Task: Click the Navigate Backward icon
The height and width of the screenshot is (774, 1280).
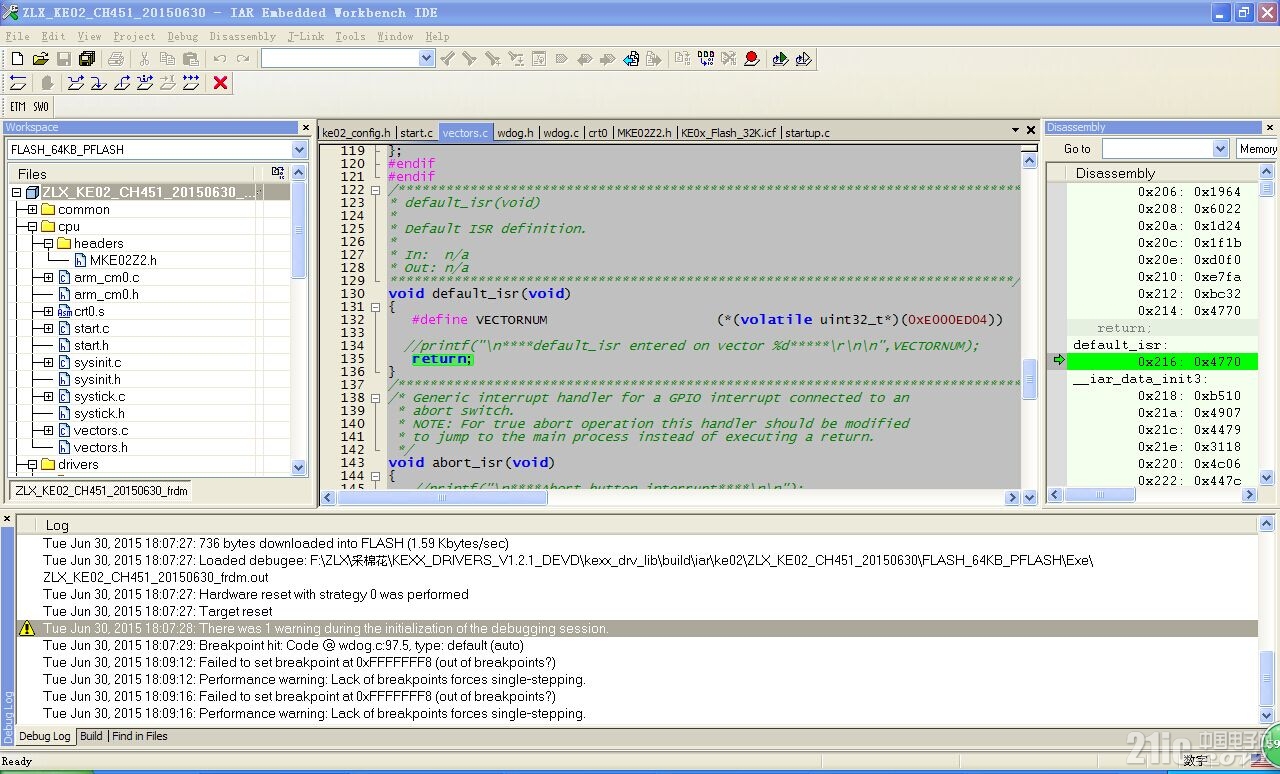Action: tap(631, 59)
